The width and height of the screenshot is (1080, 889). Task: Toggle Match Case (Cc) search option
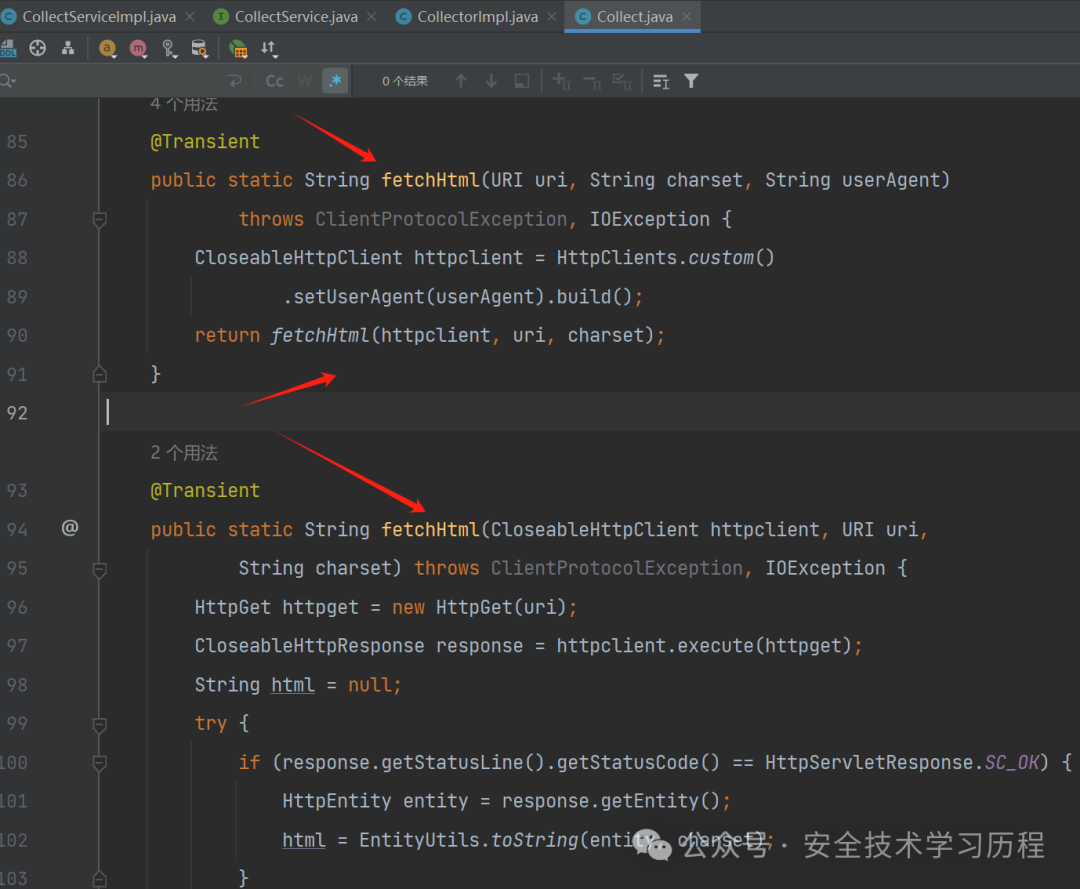274,81
